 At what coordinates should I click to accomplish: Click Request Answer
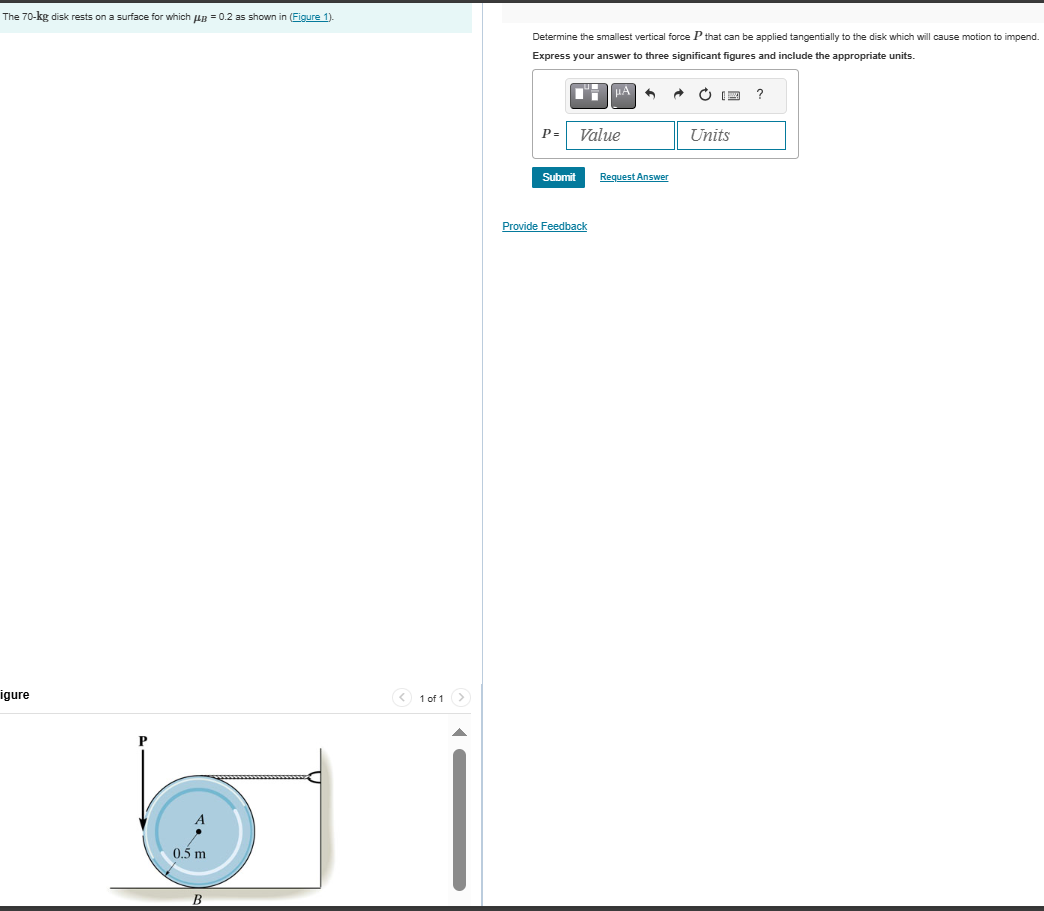pos(633,176)
